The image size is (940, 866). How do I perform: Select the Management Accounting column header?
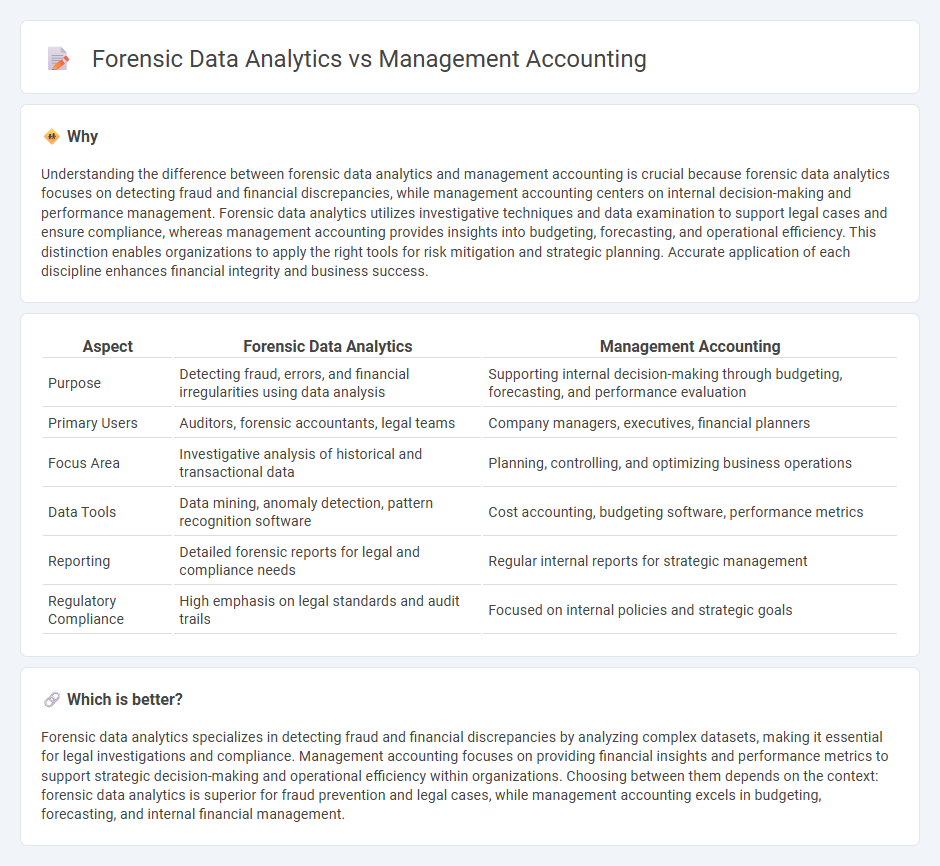point(690,346)
